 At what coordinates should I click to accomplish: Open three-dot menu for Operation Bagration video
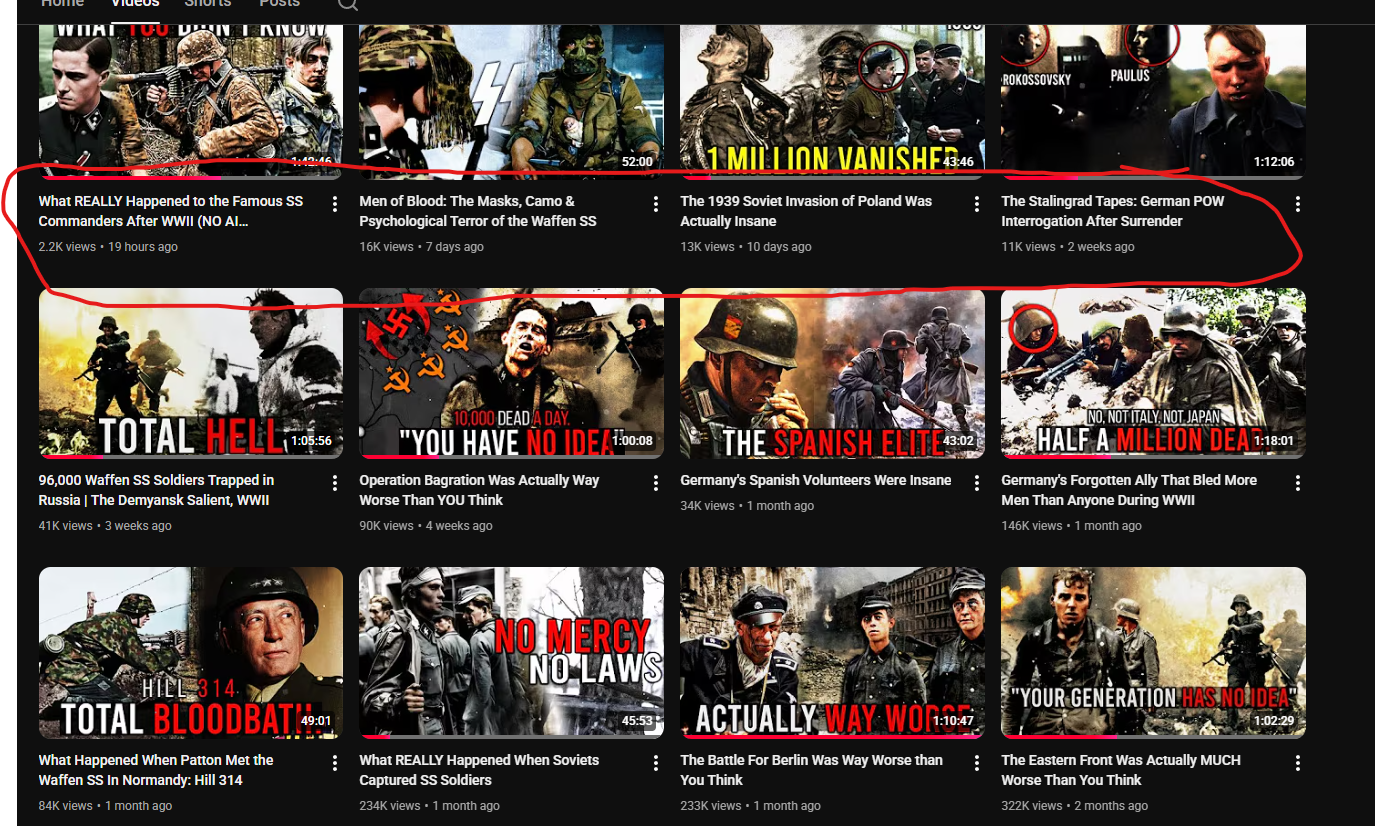[x=656, y=483]
